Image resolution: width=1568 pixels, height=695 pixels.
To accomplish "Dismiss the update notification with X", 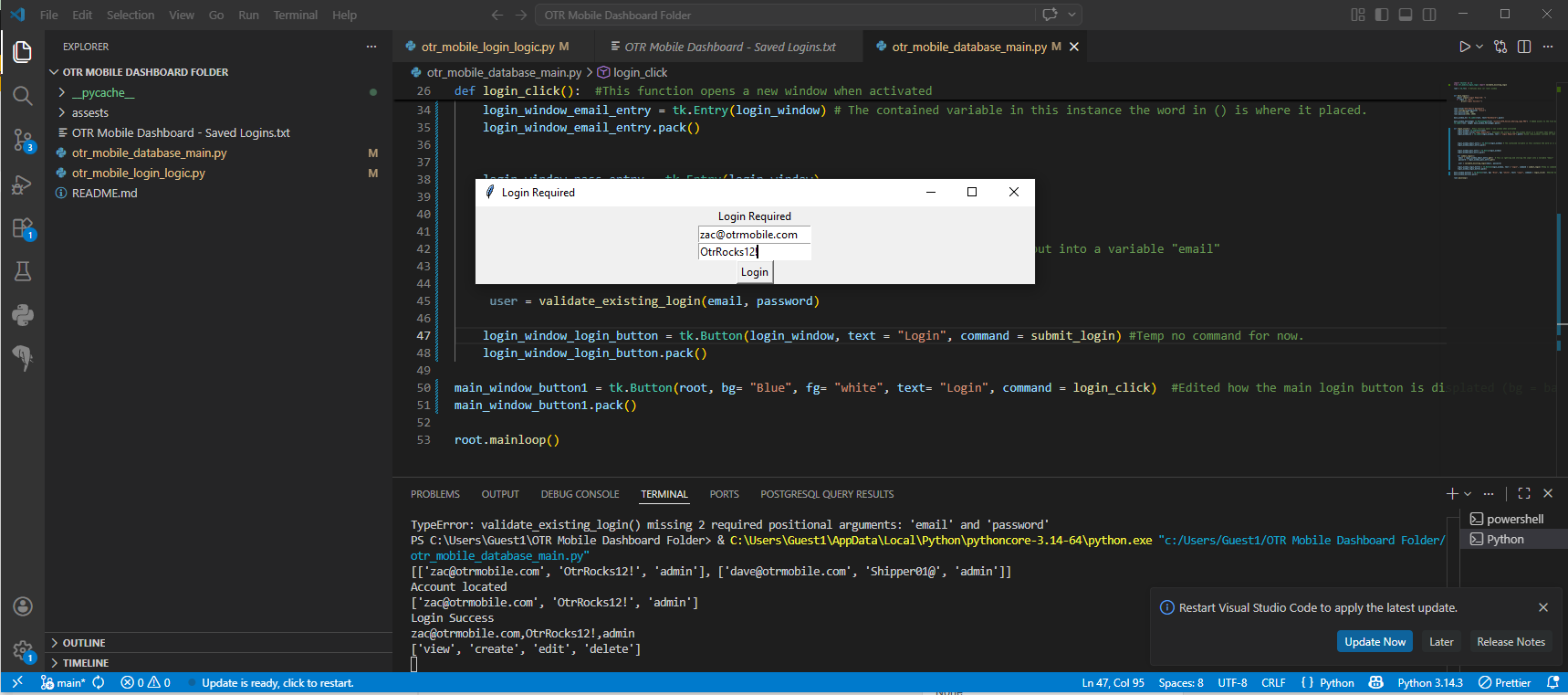I will (1543, 607).
